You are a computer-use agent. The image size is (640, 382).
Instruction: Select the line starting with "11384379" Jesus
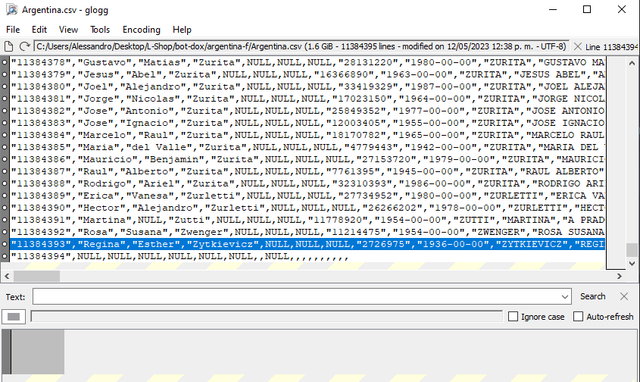pyautogui.click(x=307, y=75)
